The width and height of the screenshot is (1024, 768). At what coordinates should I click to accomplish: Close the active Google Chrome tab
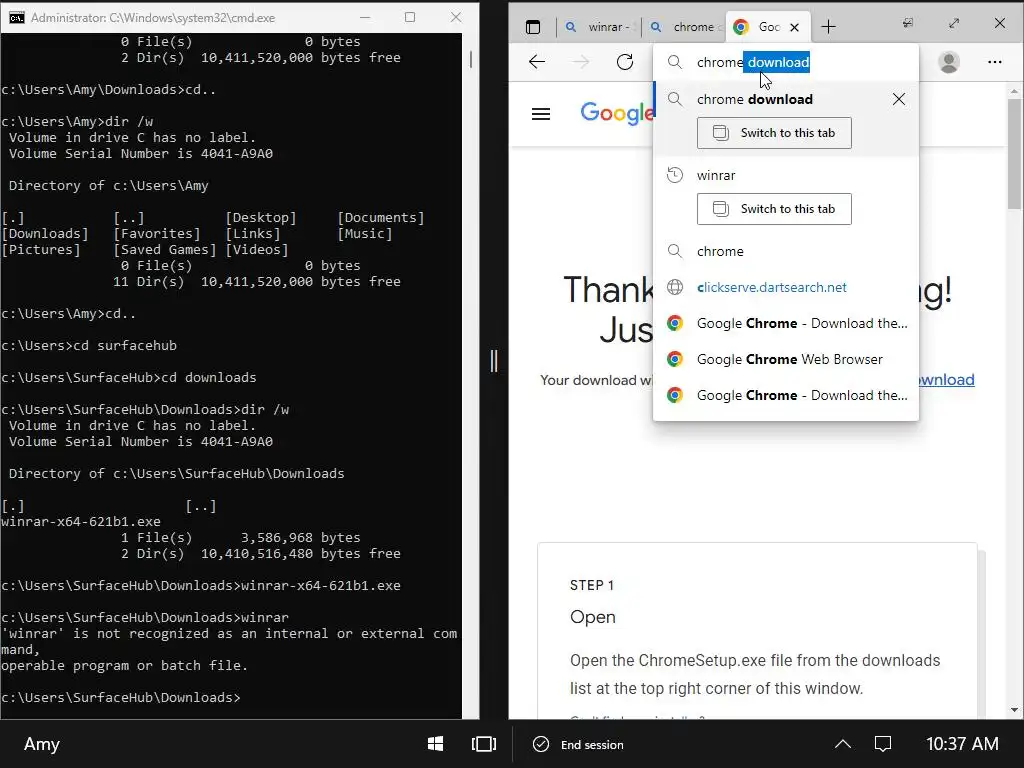[794, 27]
